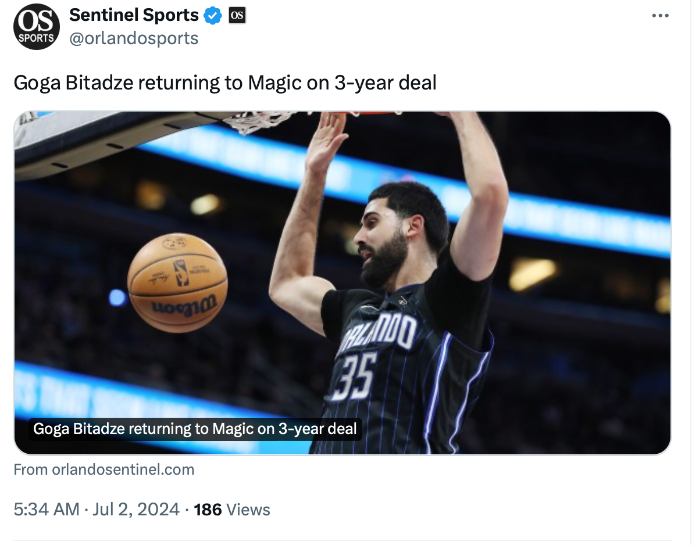Click the Jul 2, 2024 date

(x=135, y=509)
